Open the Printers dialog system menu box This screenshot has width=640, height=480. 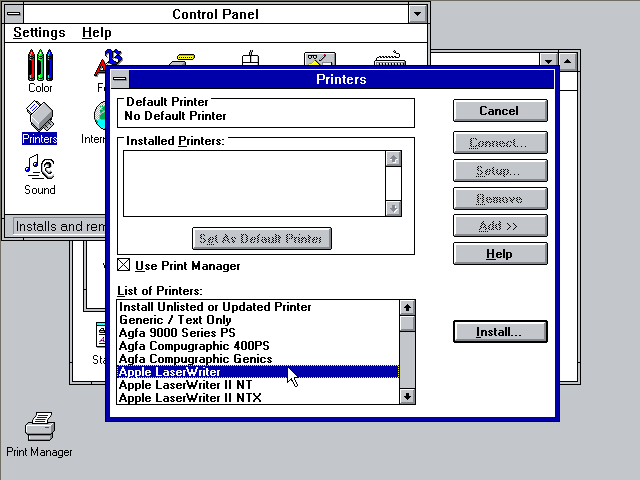click(120, 79)
